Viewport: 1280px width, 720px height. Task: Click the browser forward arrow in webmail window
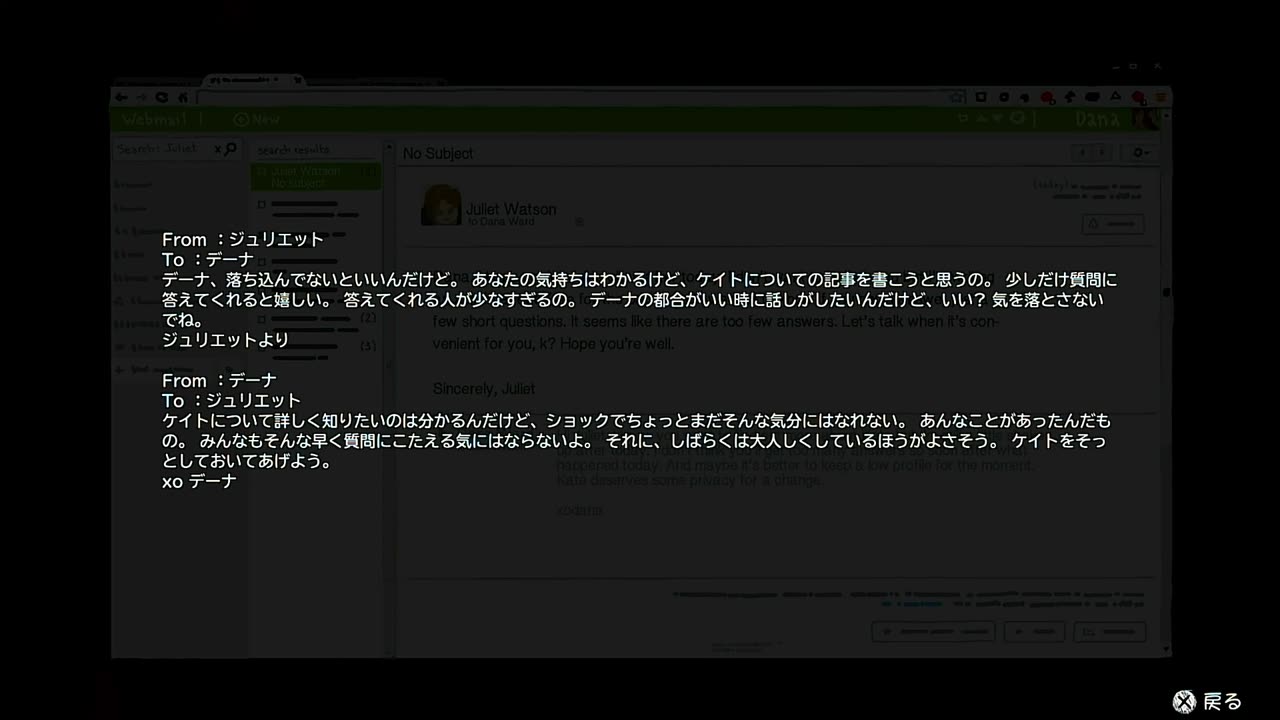(x=141, y=97)
